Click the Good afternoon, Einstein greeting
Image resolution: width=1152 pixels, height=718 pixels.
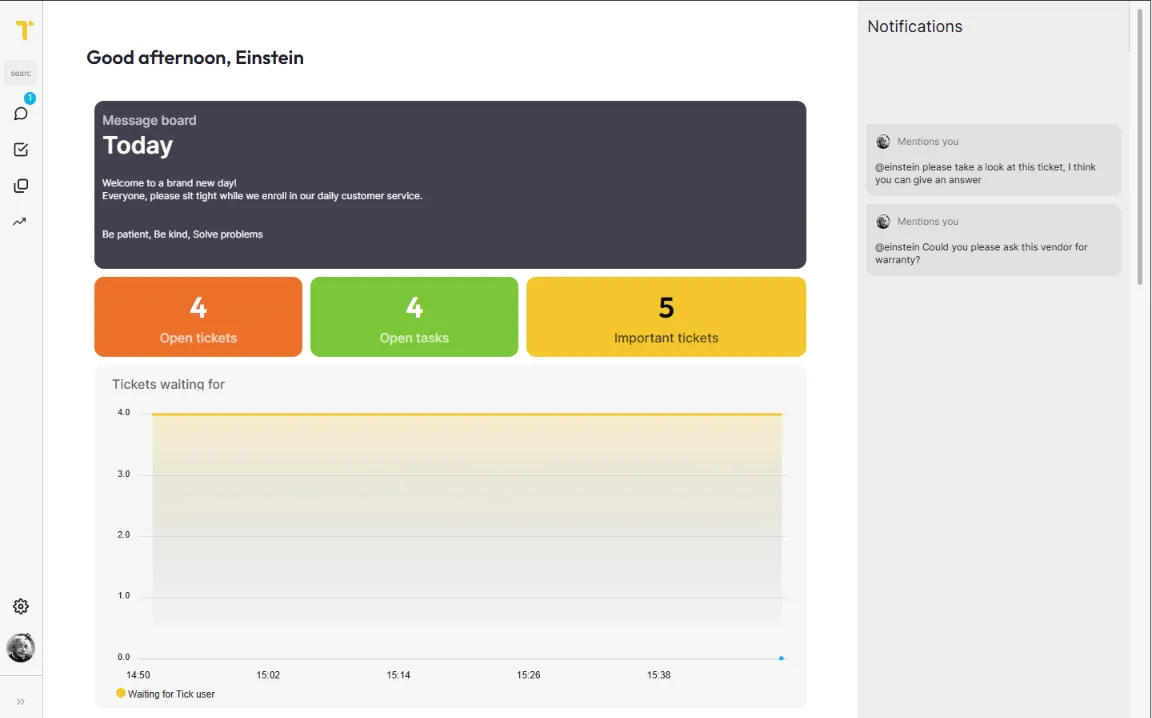[195, 57]
